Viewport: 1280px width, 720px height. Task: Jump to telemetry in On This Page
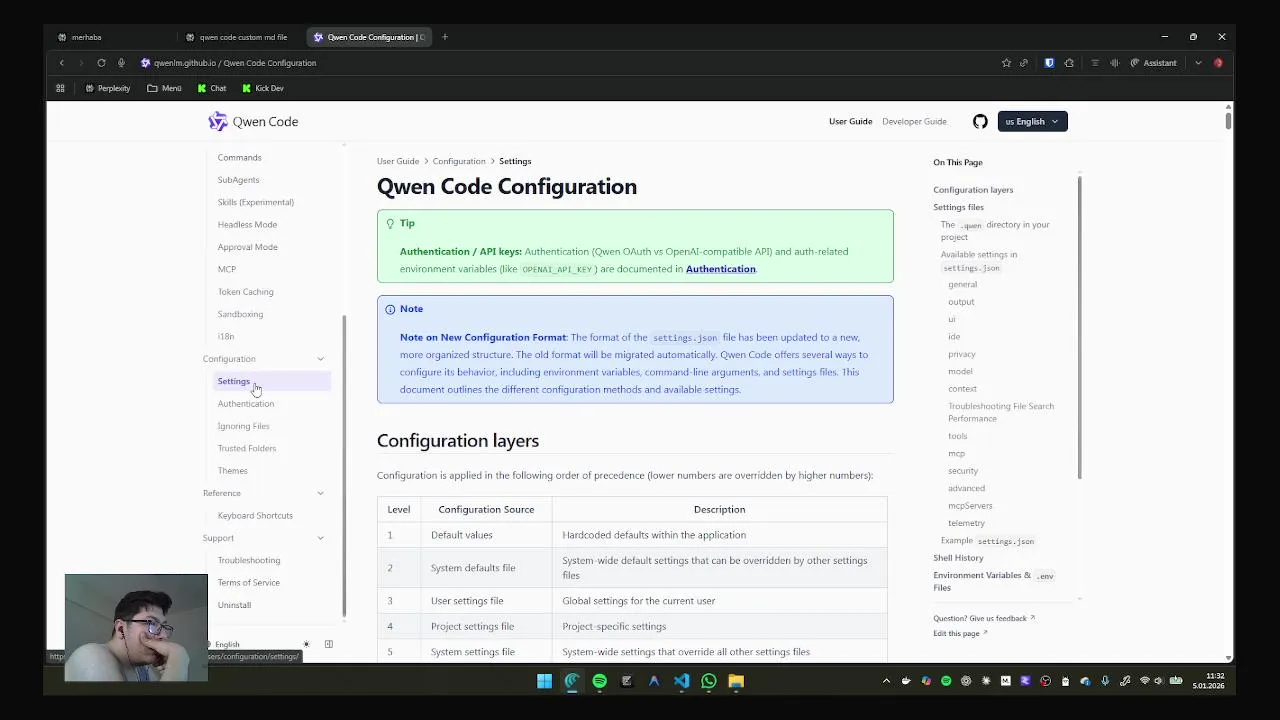[966, 523]
